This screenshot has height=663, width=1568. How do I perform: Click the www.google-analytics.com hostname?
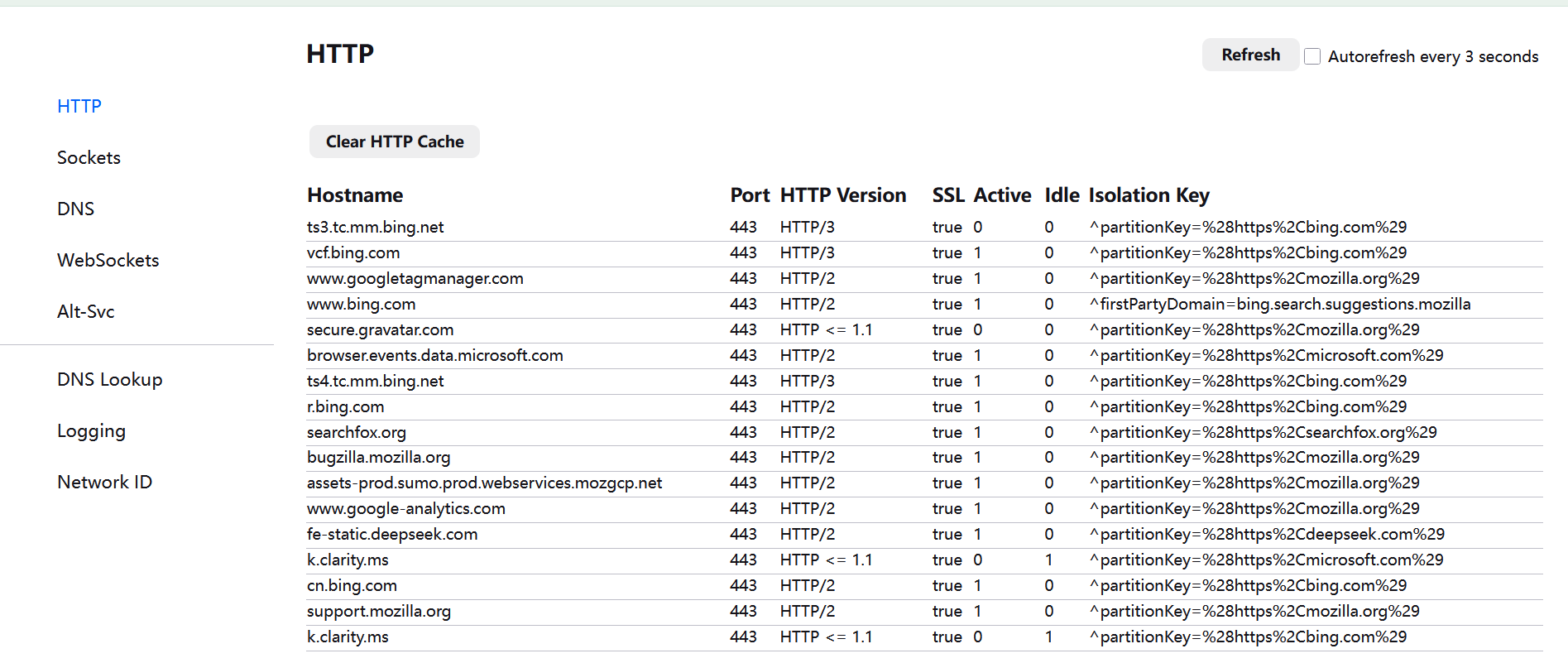pyautogui.click(x=405, y=508)
